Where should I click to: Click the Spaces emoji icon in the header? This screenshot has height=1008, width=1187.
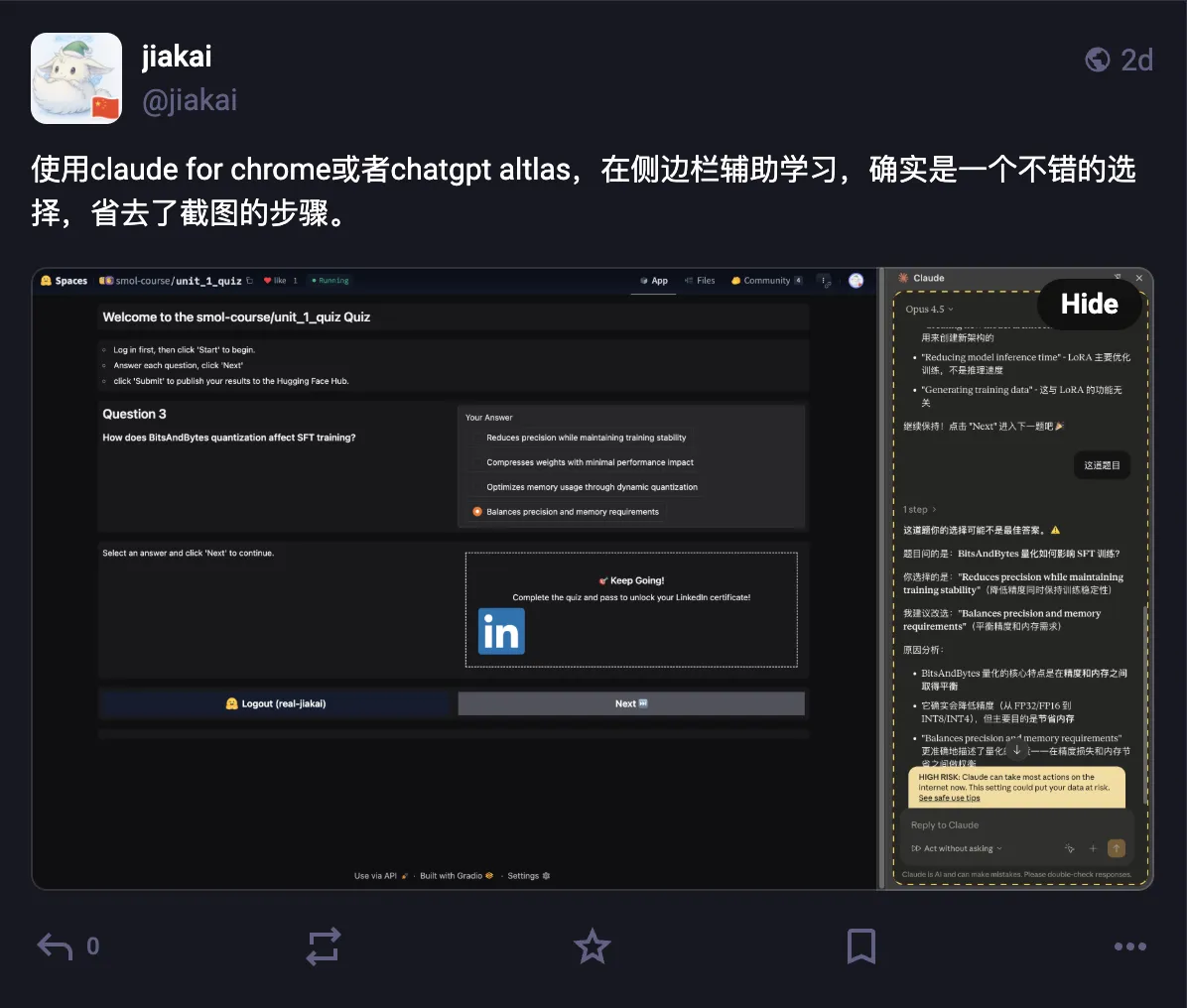pos(44,280)
